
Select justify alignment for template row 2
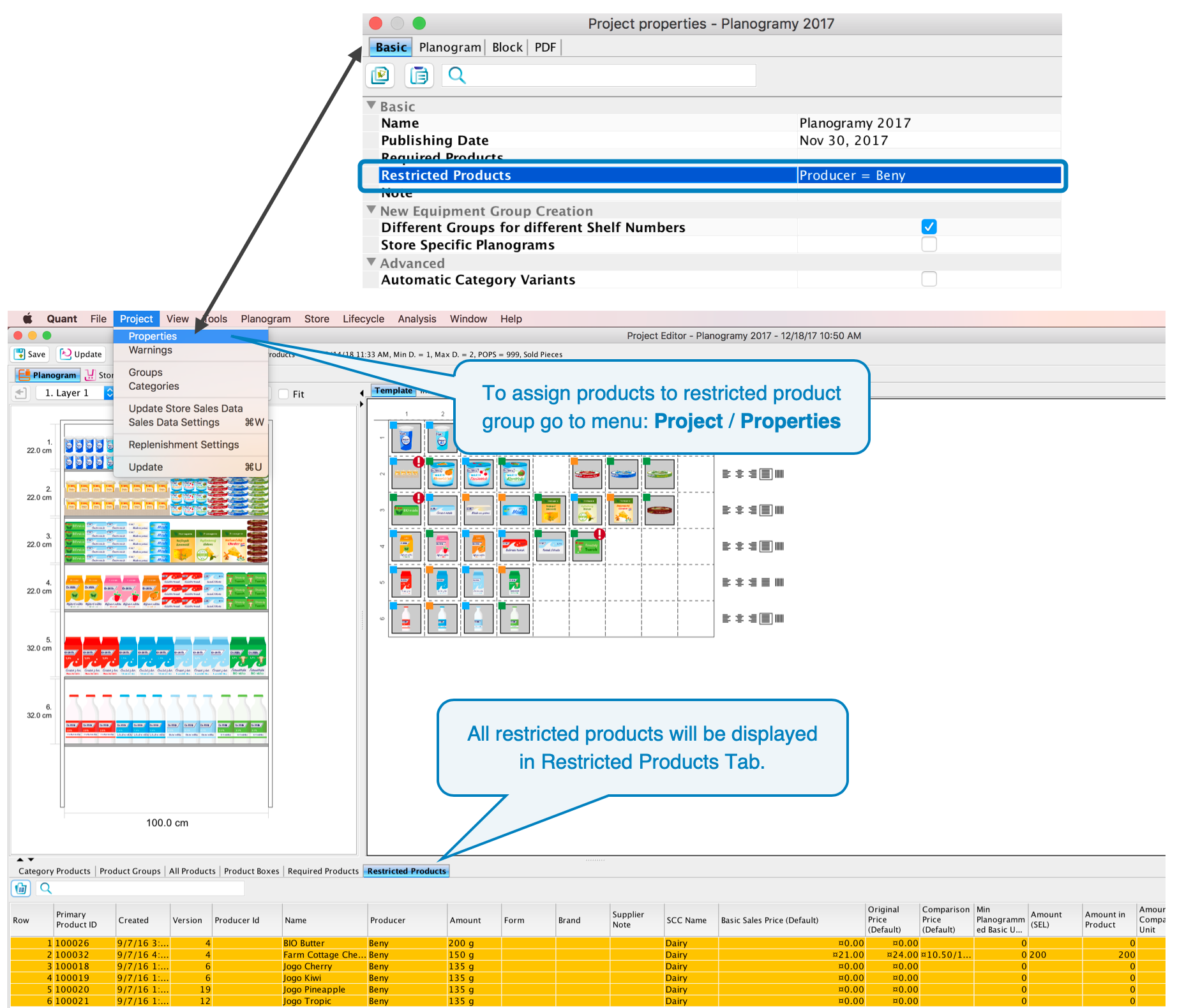[x=765, y=474]
